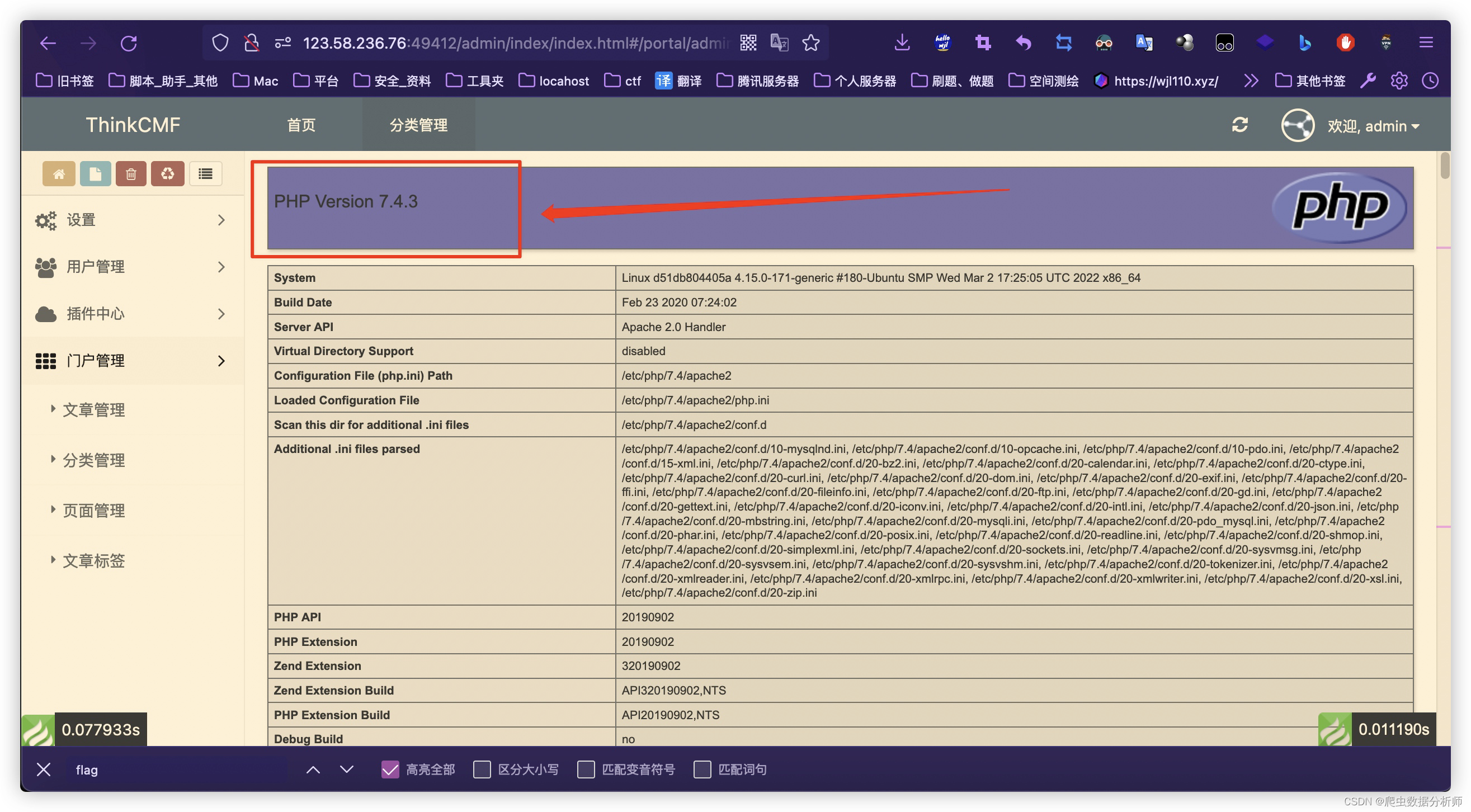Click the list view icon button
The image size is (1471, 812).
click(x=206, y=173)
